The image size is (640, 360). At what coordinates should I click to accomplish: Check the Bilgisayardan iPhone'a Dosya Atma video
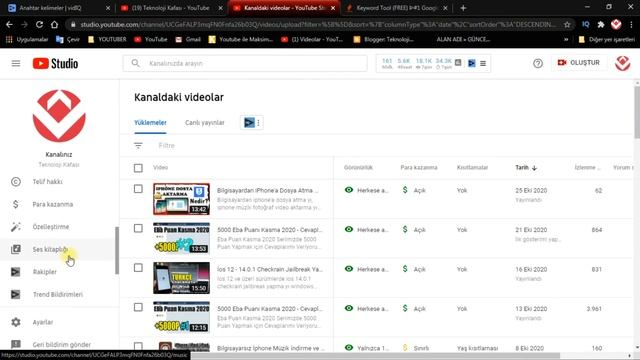[x=138, y=189]
